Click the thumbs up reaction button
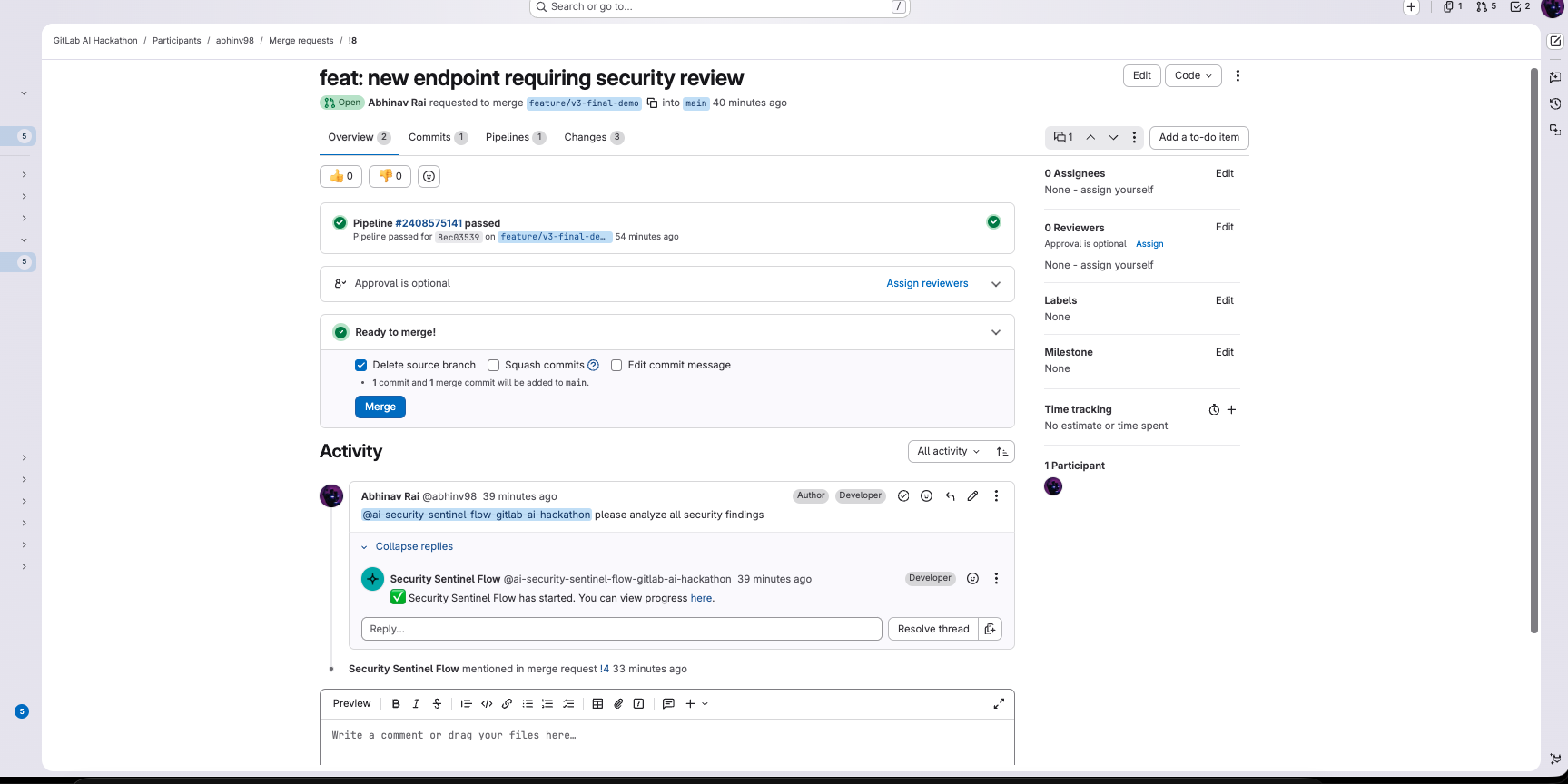 (x=341, y=176)
